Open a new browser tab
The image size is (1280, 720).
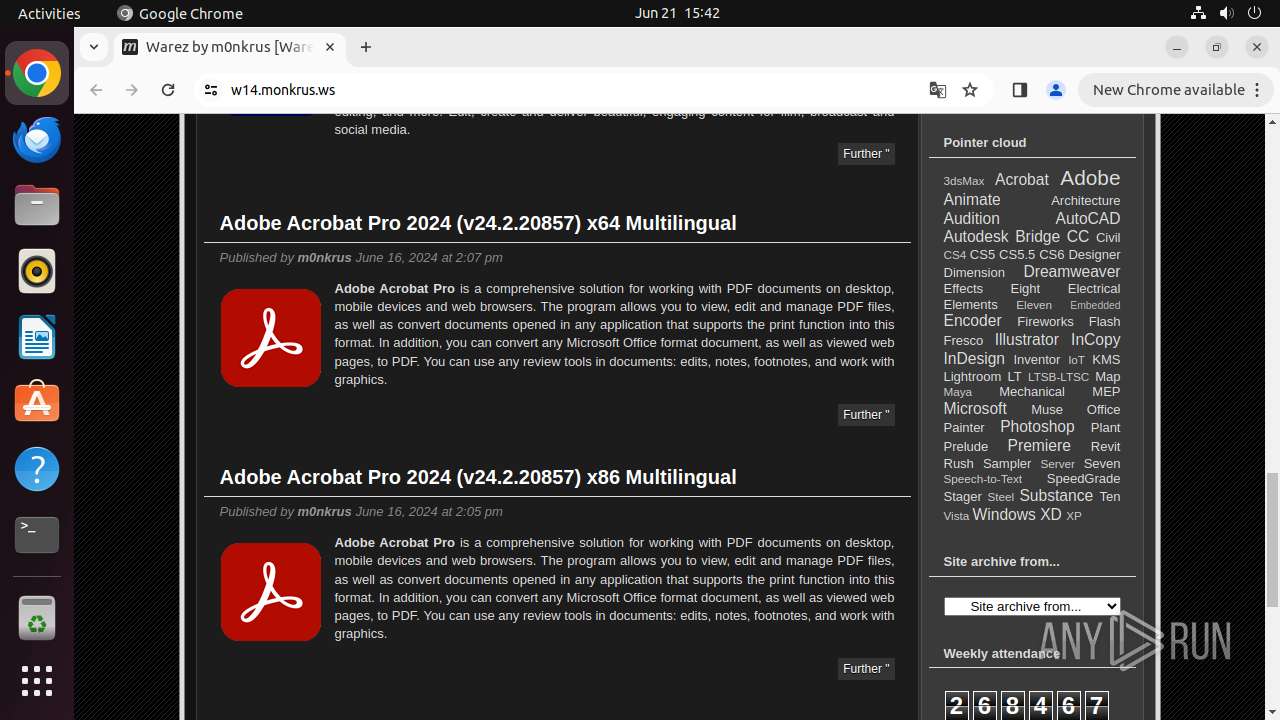(366, 47)
